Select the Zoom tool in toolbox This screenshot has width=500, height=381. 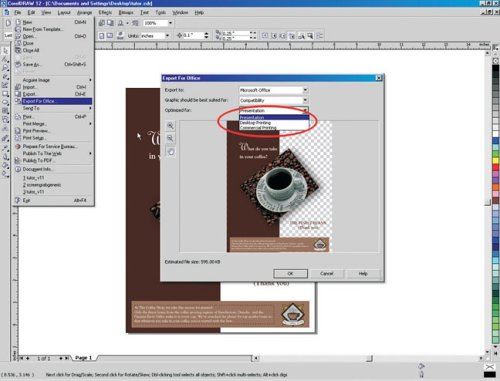(5, 68)
